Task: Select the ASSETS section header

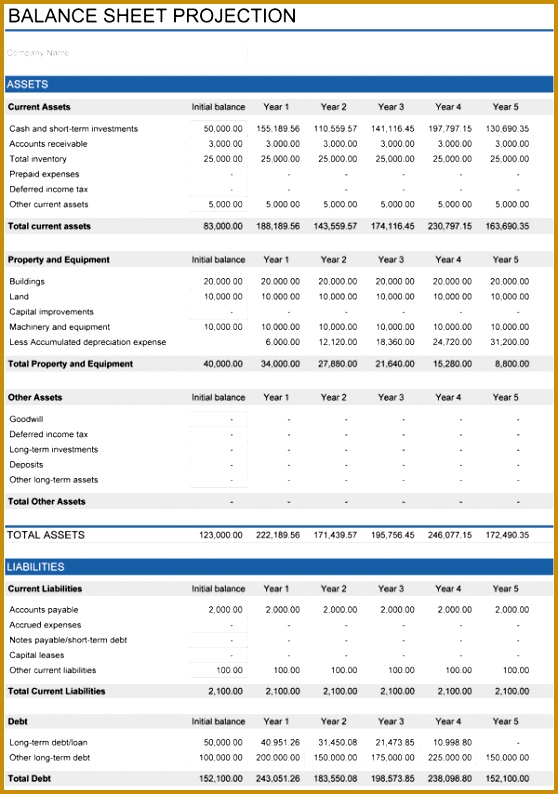Action: pos(279,84)
